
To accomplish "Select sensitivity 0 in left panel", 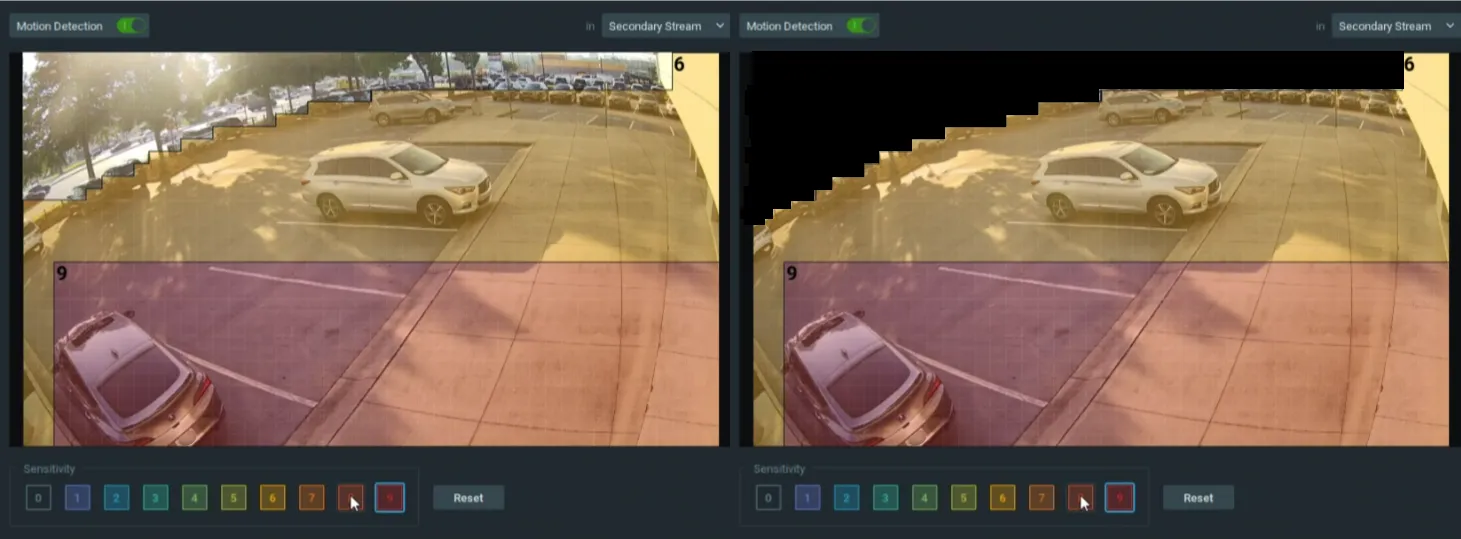I will 38,497.
